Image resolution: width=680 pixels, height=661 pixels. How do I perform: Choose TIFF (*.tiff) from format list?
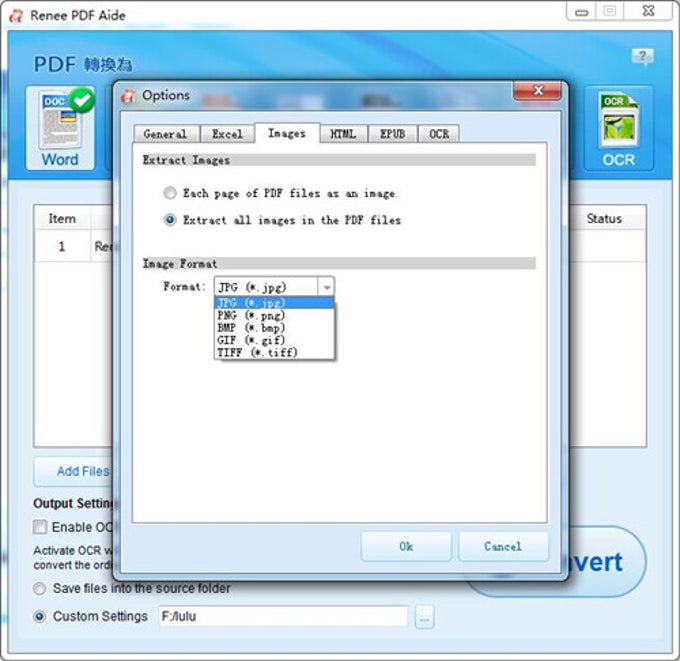click(275, 352)
